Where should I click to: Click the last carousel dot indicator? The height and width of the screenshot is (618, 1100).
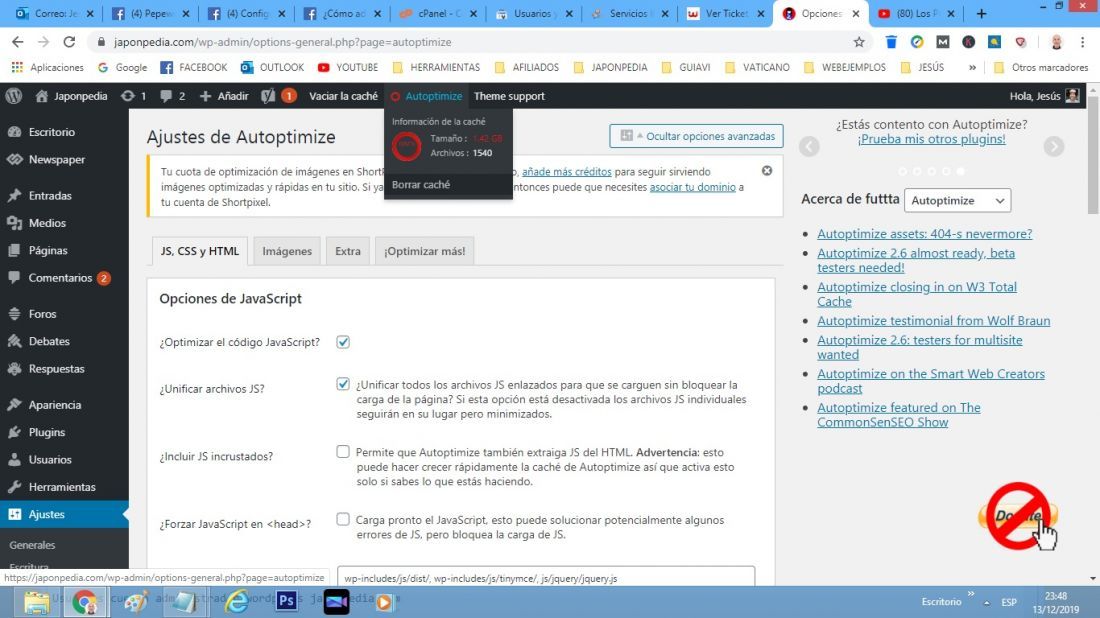[x=960, y=171]
